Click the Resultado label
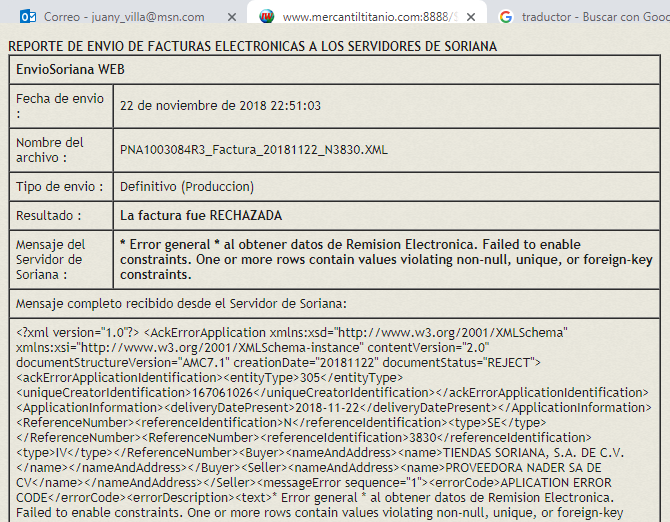 point(48,216)
